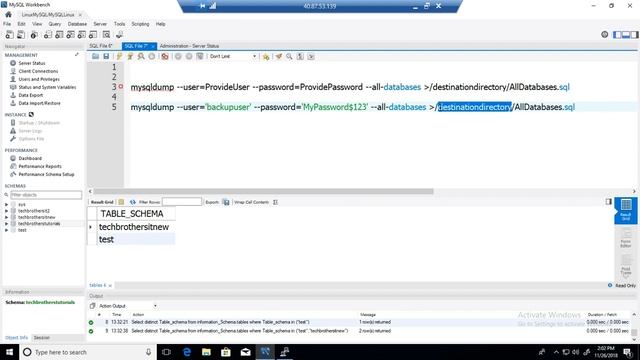Click the Windows Start button

tap(9, 352)
